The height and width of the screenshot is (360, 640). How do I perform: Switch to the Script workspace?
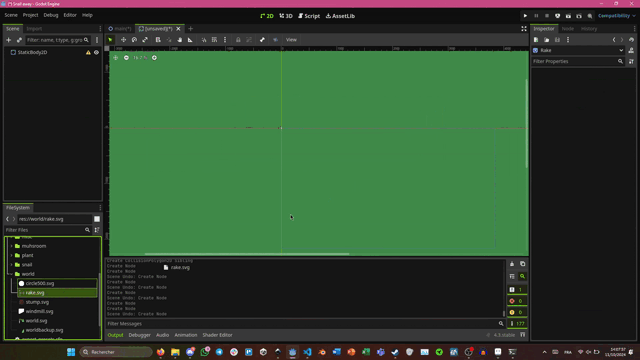[x=309, y=16]
